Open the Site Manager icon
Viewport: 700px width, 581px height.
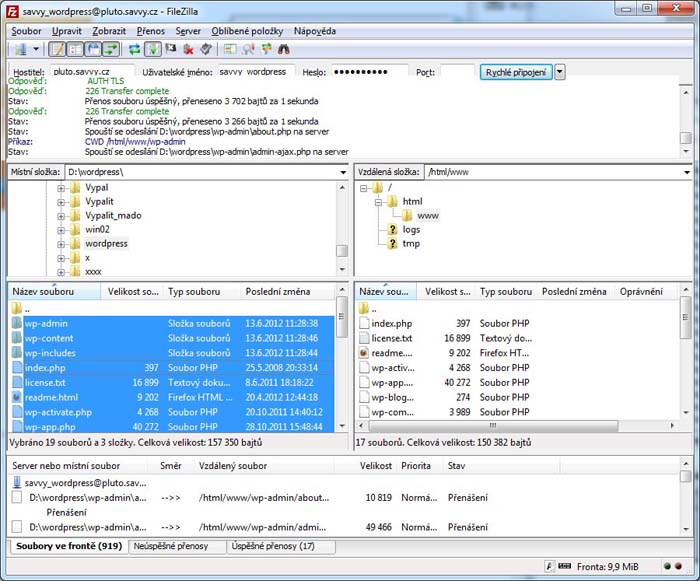[20, 49]
